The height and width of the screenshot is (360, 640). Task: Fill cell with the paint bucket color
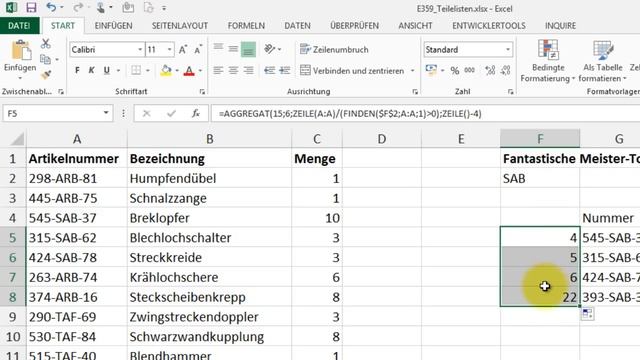(x=166, y=71)
